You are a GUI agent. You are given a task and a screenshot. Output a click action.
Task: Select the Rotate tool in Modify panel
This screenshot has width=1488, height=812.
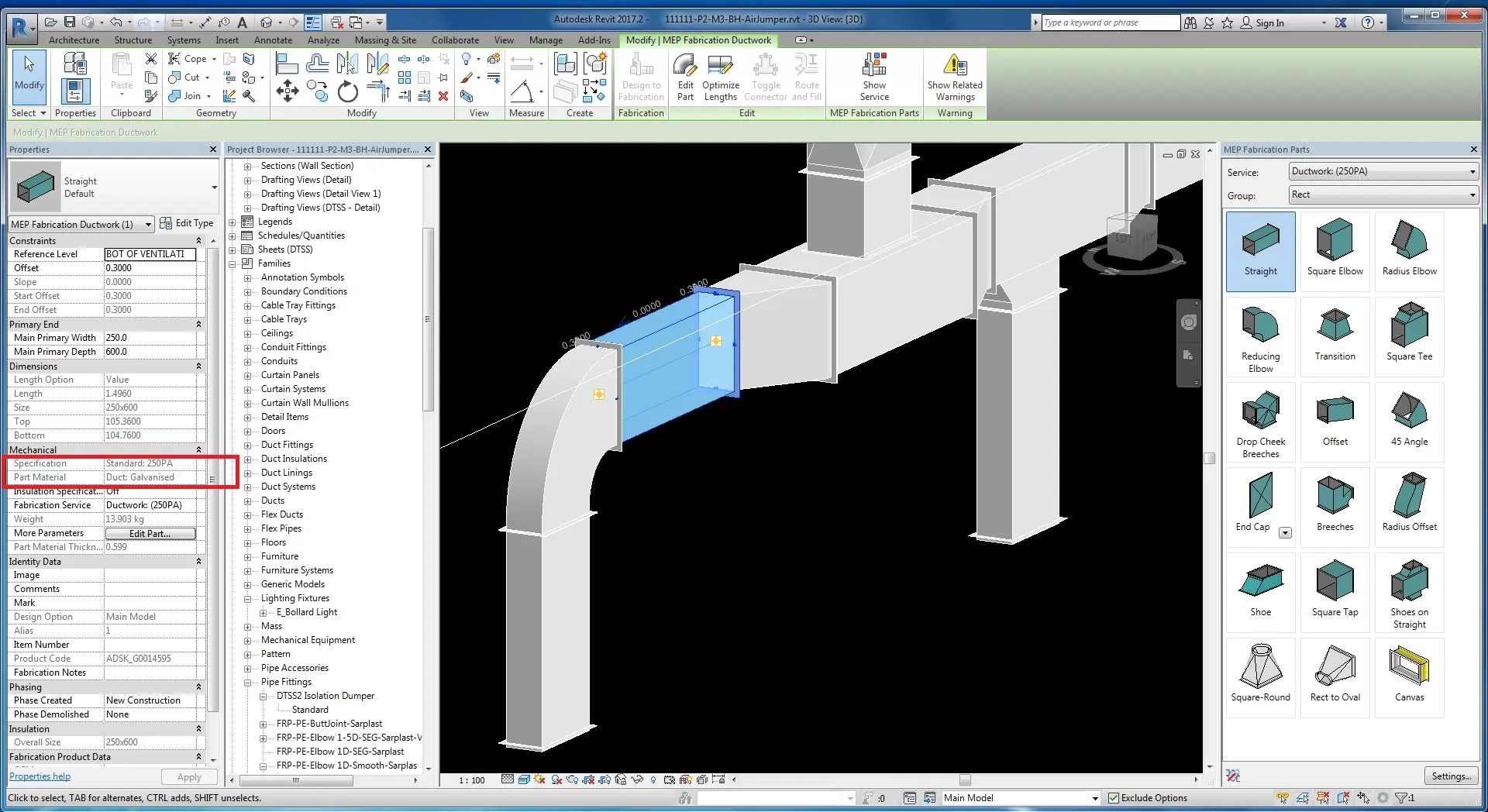click(x=348, y=91)
